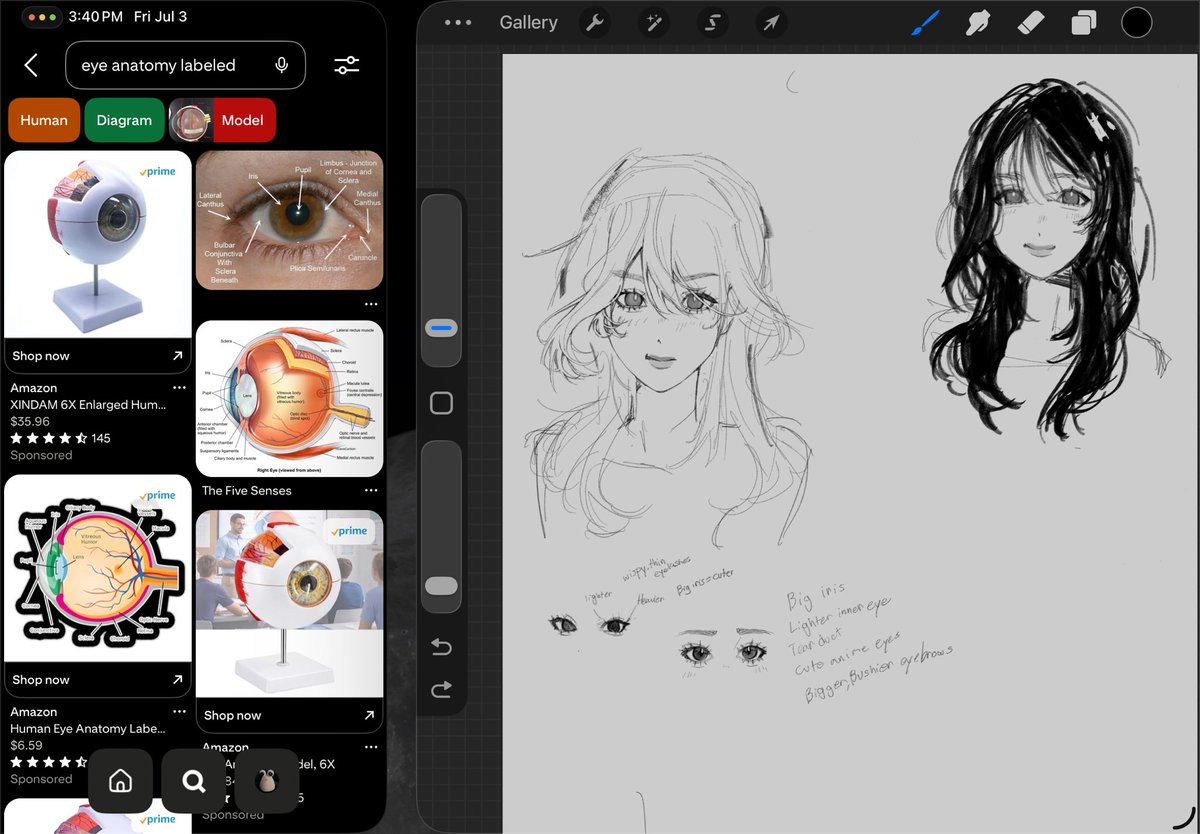The height and width of the screenshot is (834, 1200).
Task: Open the eye cross-section diagram pin
Action: (x=289, y=398)
